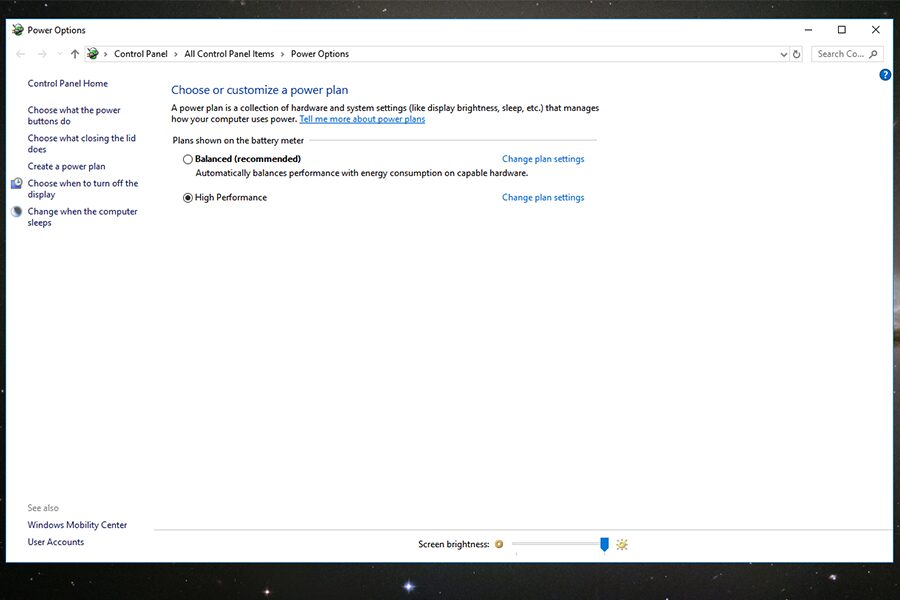Open Create a power plan
The height and width of the screenshot is (600, 900).
pyautogui.click(x=67, y=167)
